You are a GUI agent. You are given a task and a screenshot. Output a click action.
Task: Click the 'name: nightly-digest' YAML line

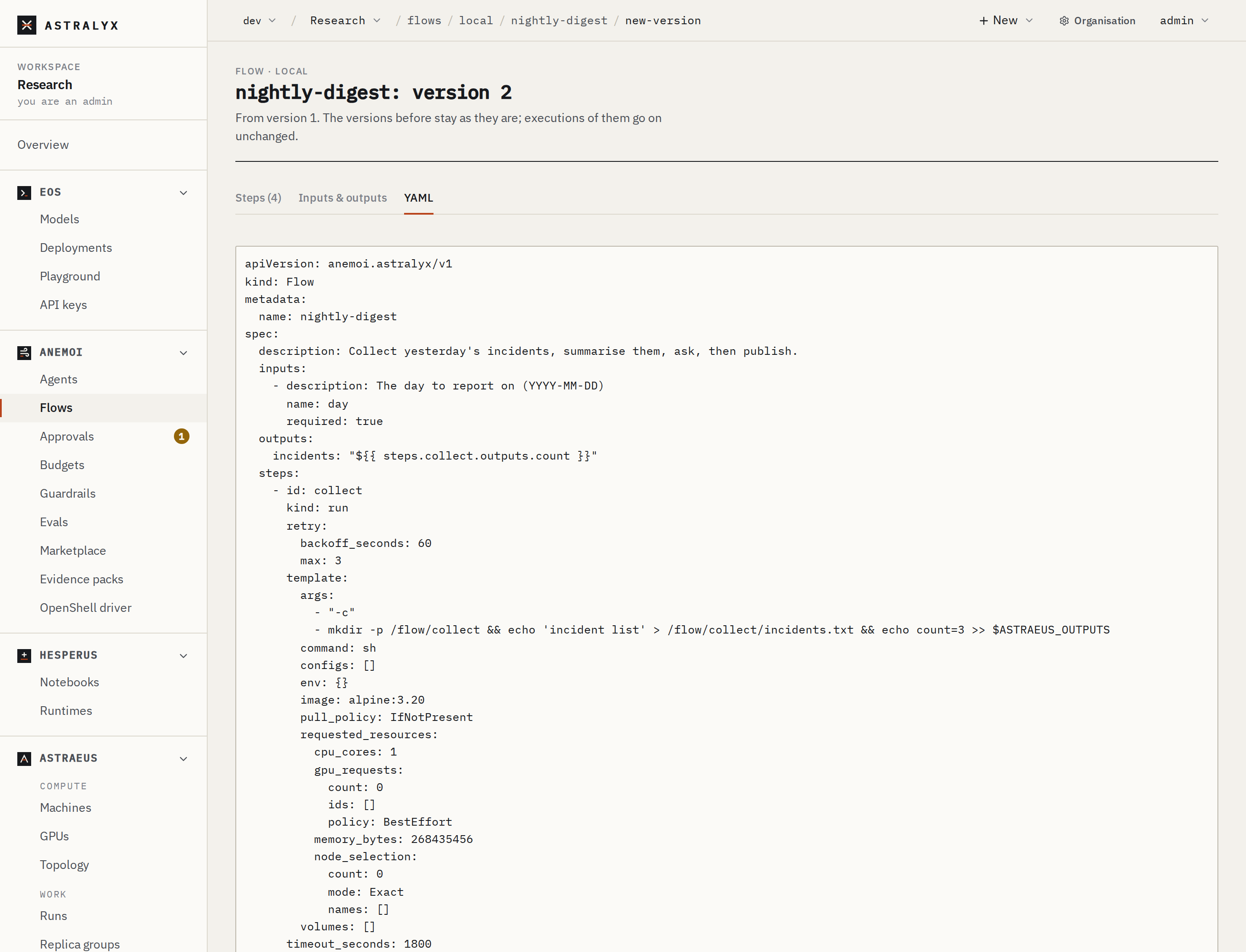pos(328,317)
